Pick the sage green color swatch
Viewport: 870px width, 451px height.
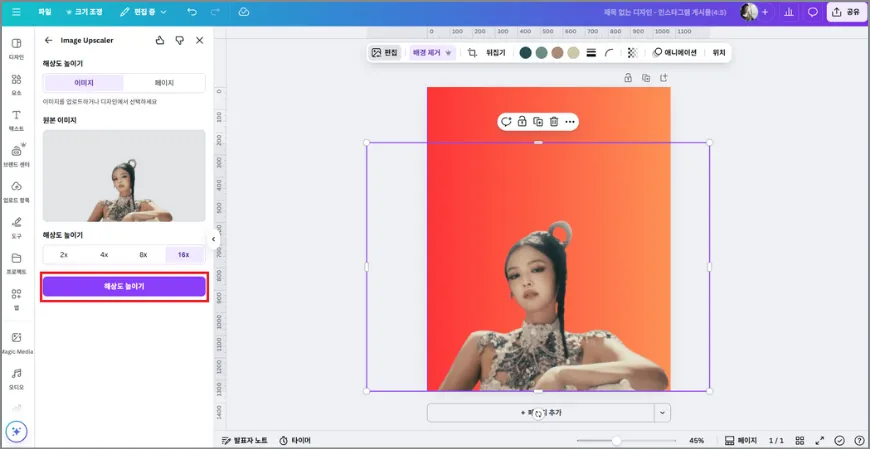[542, 53]
